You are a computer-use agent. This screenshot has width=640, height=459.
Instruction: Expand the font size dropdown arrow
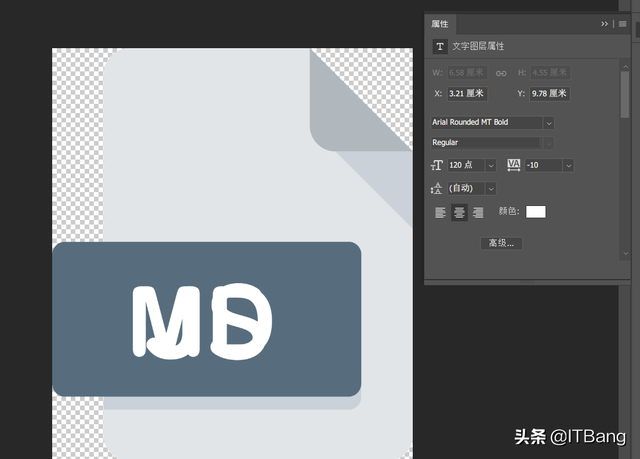tap(491, 166)
